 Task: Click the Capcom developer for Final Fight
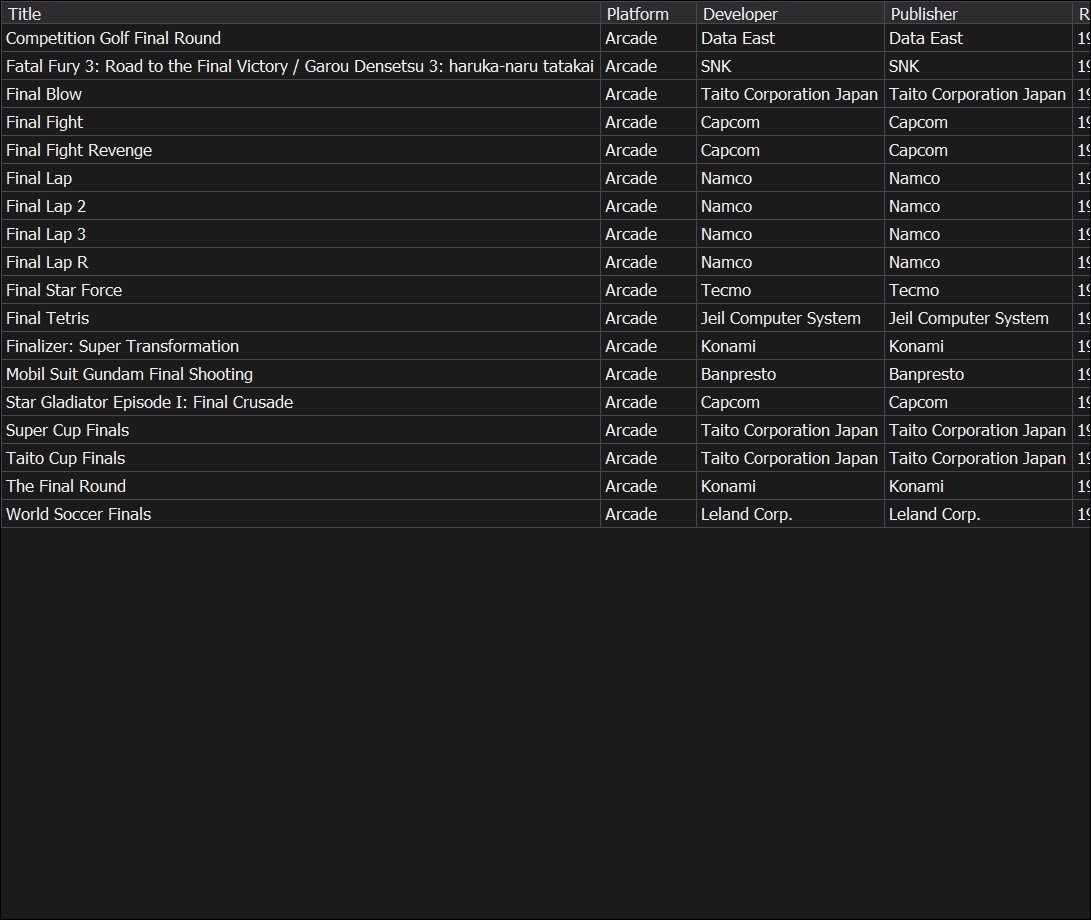click(x=730, y=122)
